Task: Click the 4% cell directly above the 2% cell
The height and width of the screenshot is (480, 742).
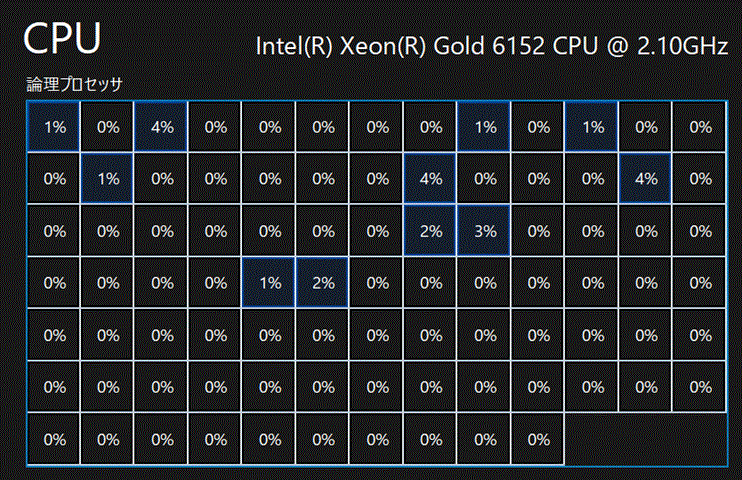Action: pyautogui.click(x=431, y=179)
